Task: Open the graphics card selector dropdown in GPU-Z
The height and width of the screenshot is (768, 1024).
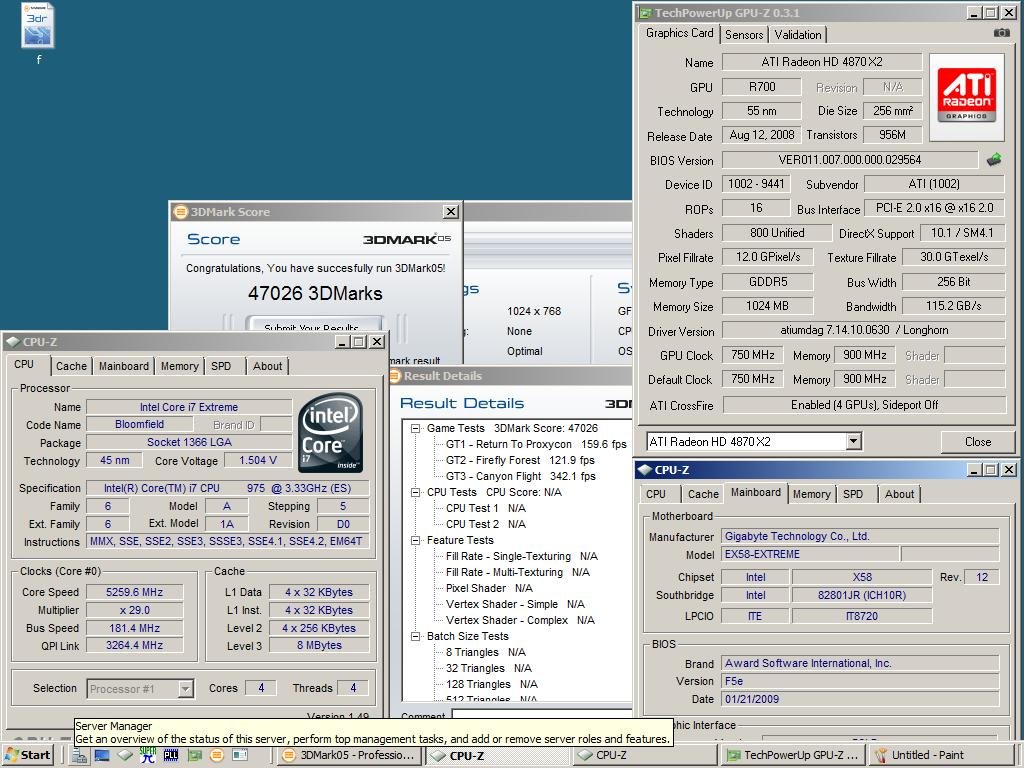Action: pos(855,441)
